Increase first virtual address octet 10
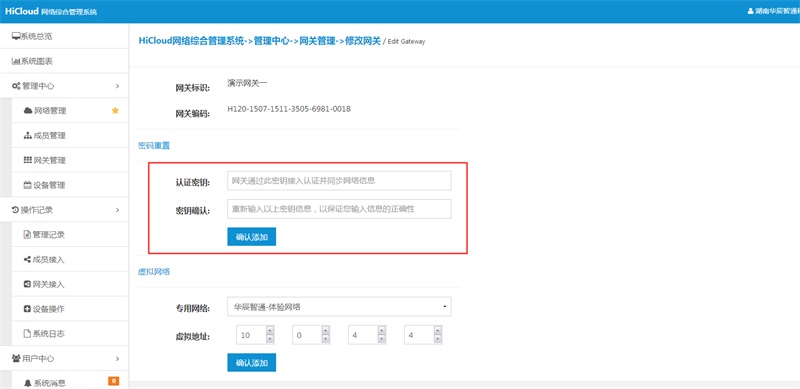800x389 pixels. 270,330
